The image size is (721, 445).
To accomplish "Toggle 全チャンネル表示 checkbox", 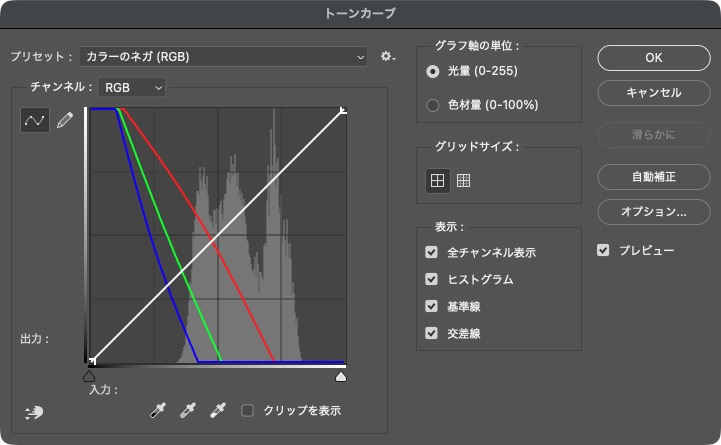I will pyautogui.click(x=431, y=252).
